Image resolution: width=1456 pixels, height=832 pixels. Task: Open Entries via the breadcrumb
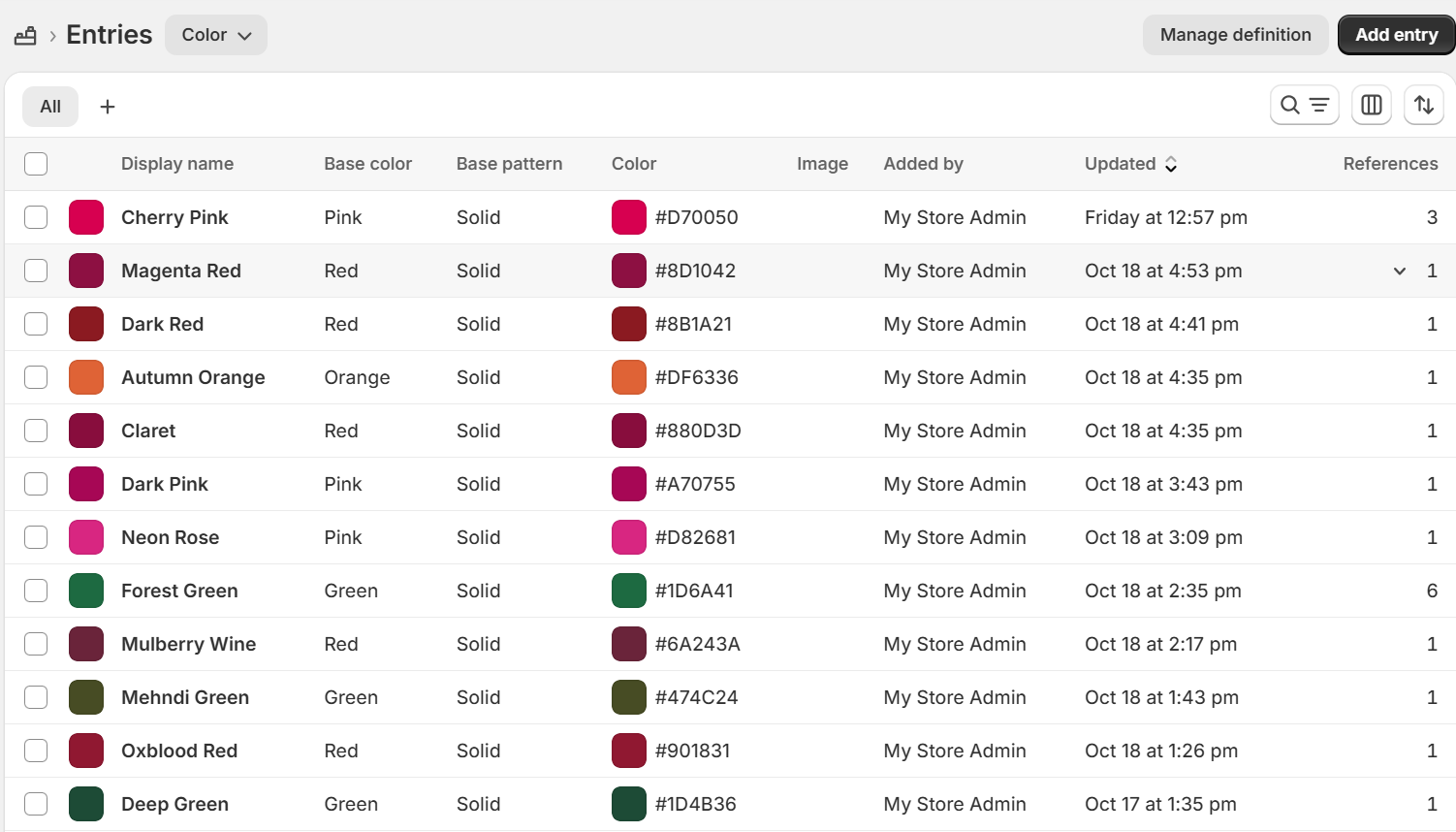point(109,34)
